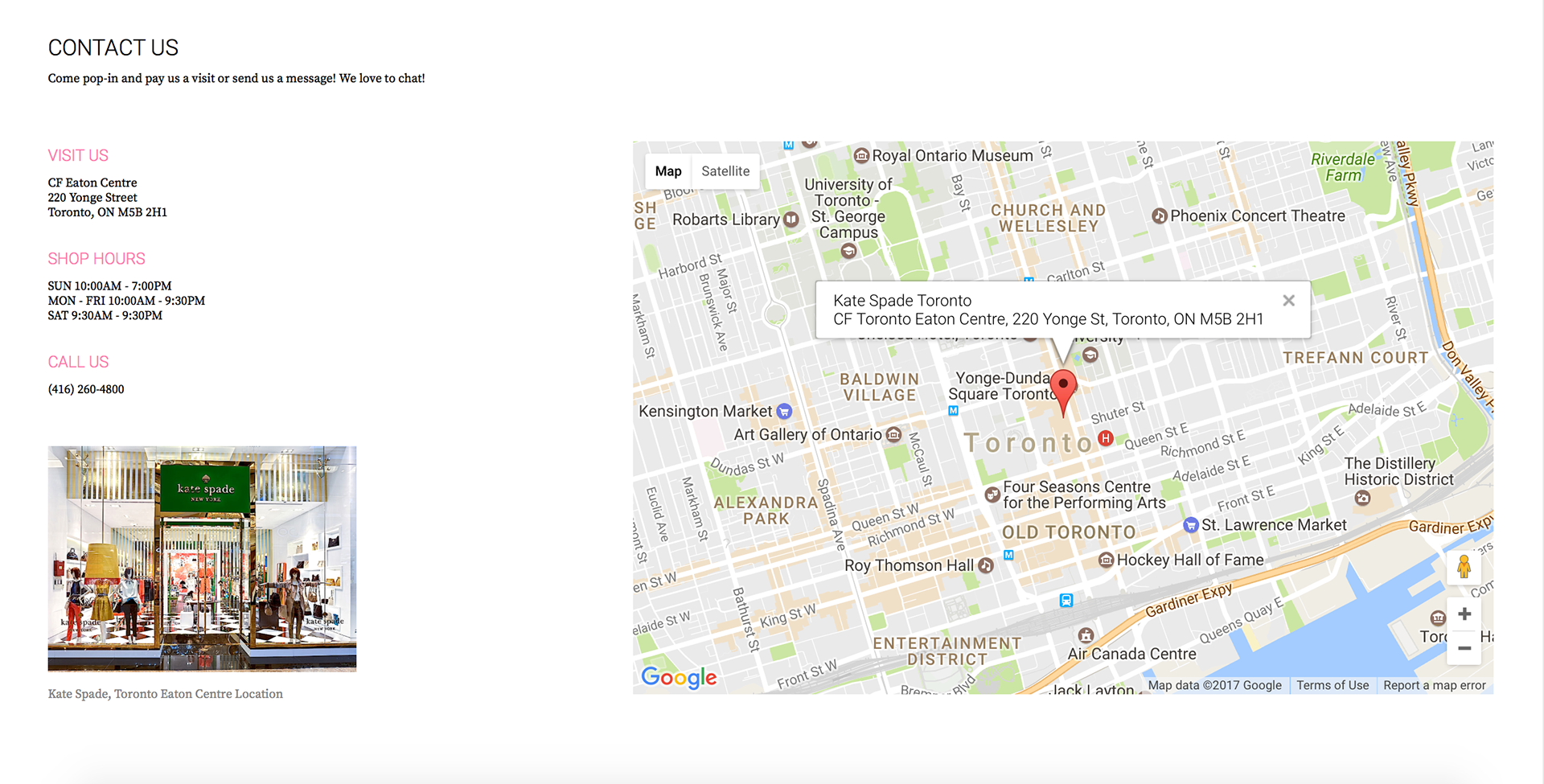Select the Map view tab

point(668,171)
